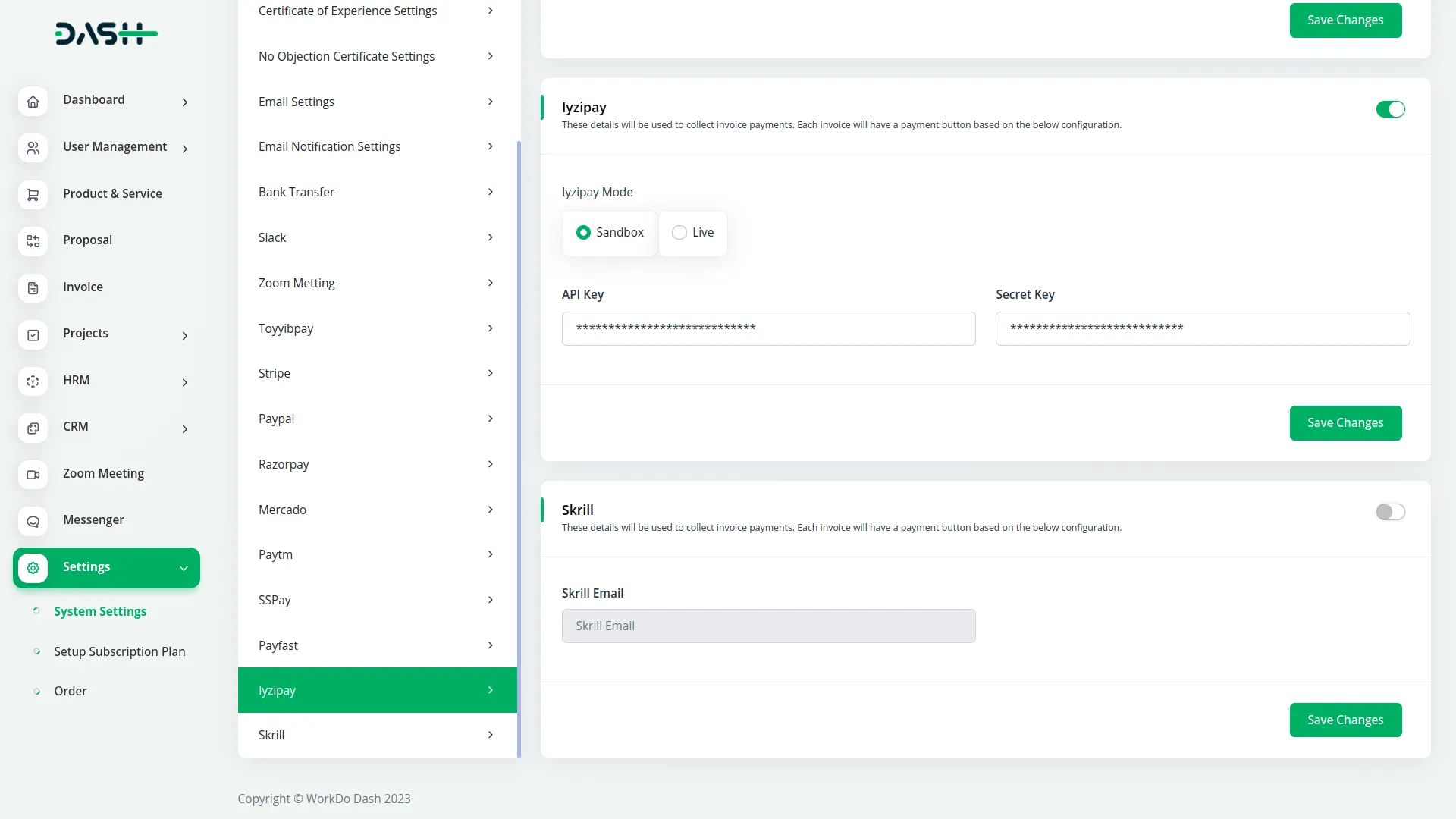The height and width of the screenshot is (819, 1456).
Task: Click the Iyzipay API Key field
Action: point(768,328)
